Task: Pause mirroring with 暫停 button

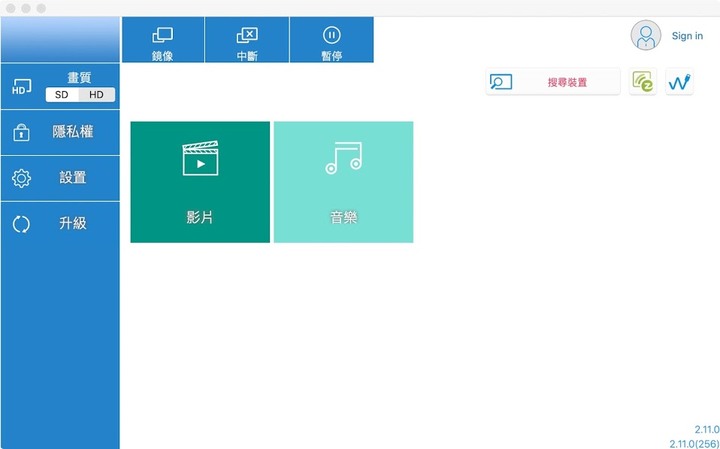Action: (332, 39)
